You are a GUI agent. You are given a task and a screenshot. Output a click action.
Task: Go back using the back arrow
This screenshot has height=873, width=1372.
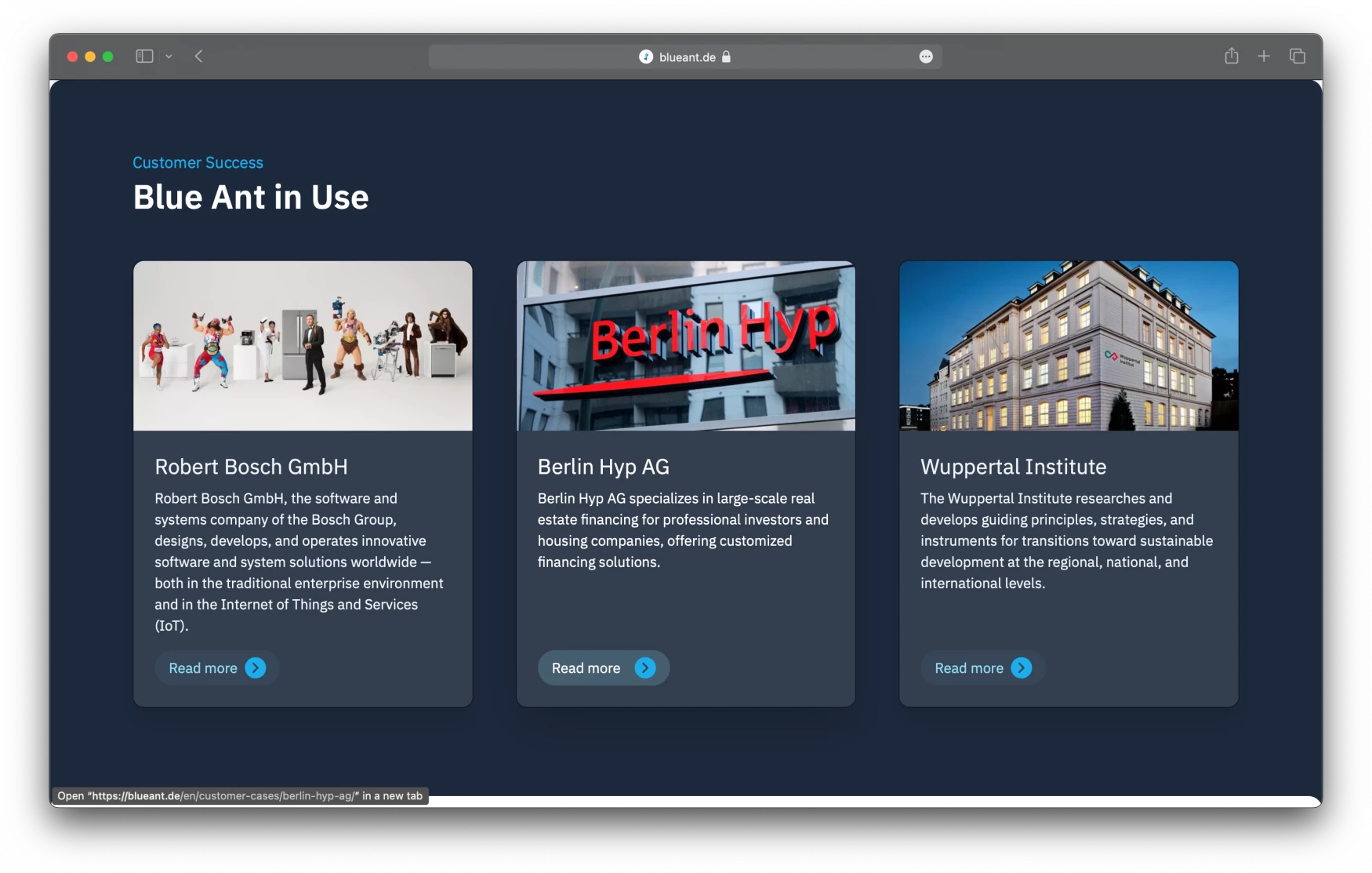click(199, 56)
